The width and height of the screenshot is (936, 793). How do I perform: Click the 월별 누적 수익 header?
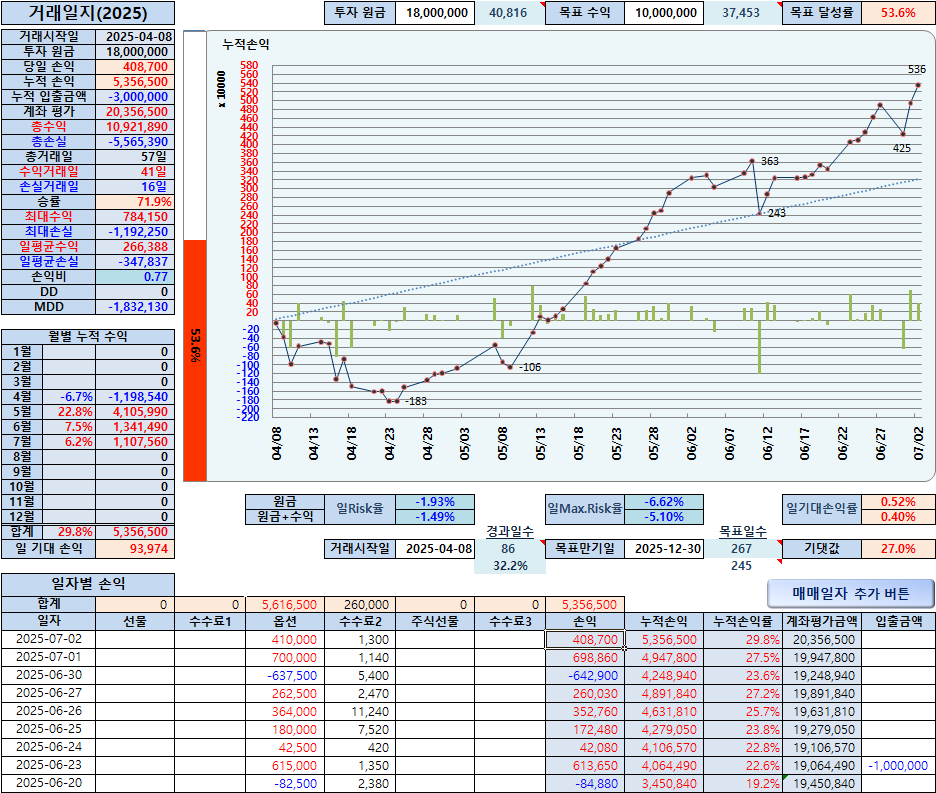tap(88, 336)
